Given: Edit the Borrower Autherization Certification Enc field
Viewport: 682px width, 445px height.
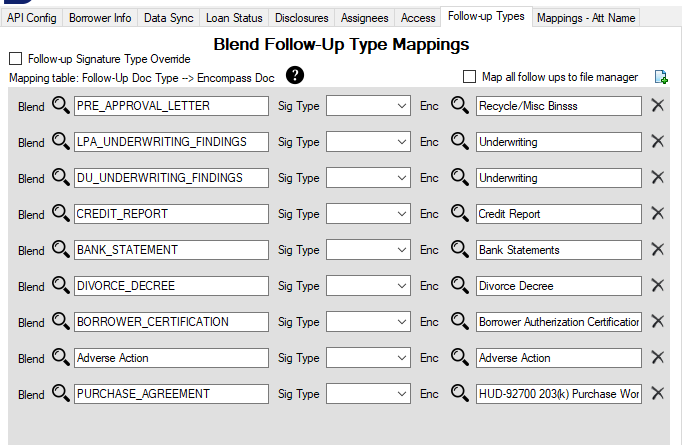Looking at the screenshot, I should tap(559, 322).
